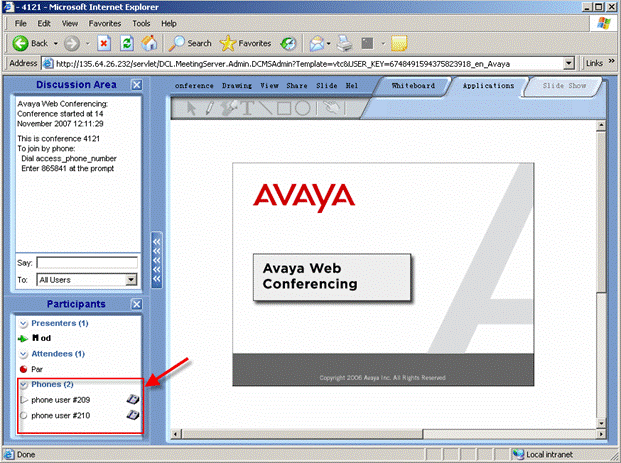Collapse the Presenters (1) group
This screenshot has height=463, width=621.
[x=23, y=324]
